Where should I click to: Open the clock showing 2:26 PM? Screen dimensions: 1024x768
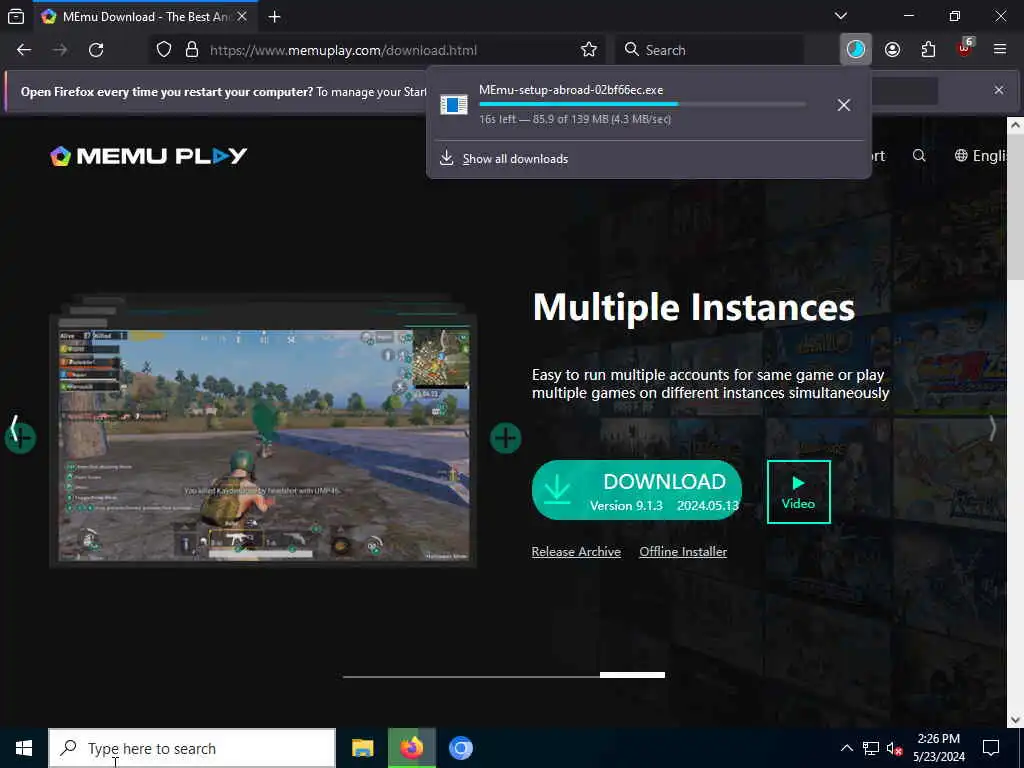click(938, 748)
